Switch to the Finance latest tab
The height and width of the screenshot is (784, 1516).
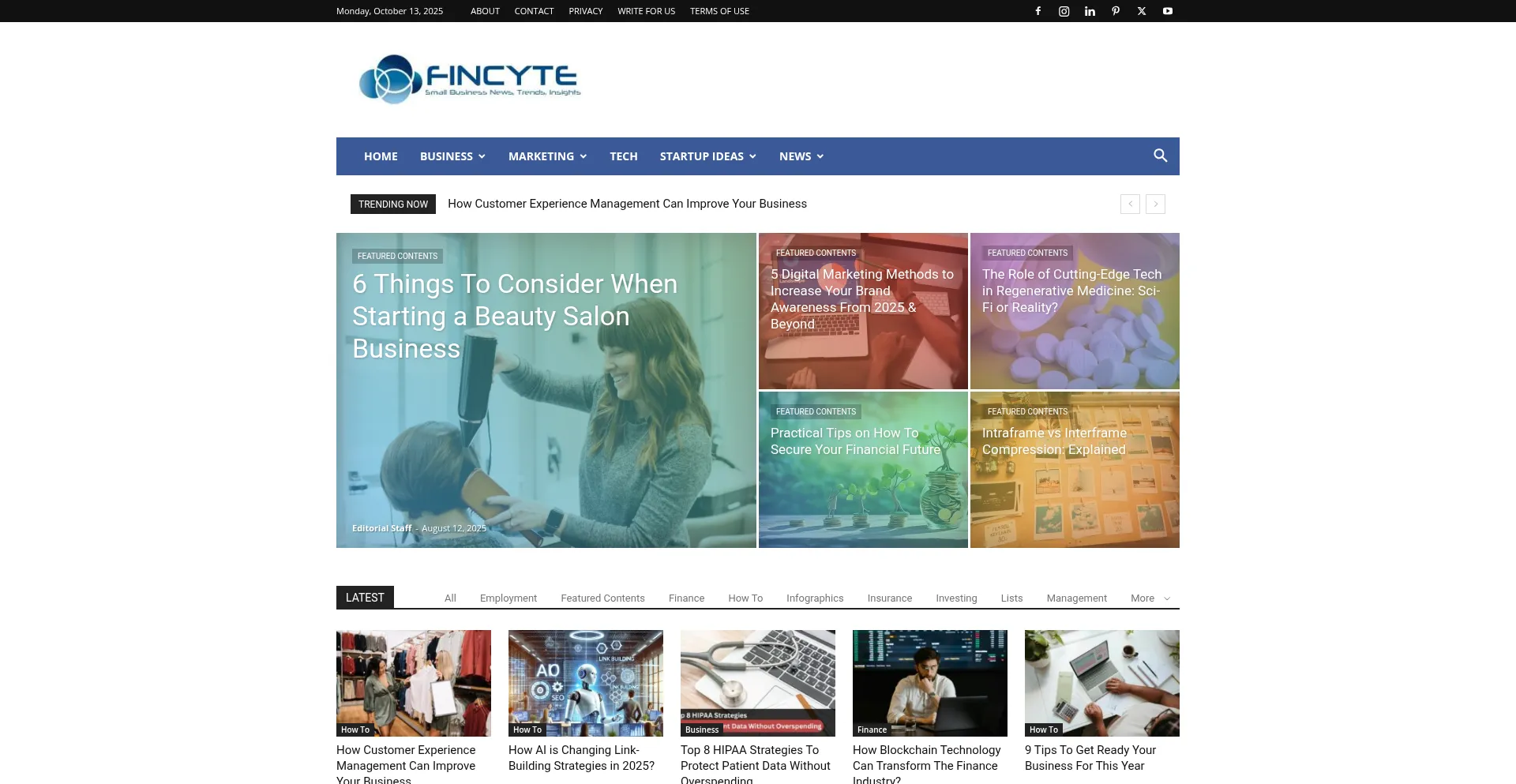tap(686, 598)
